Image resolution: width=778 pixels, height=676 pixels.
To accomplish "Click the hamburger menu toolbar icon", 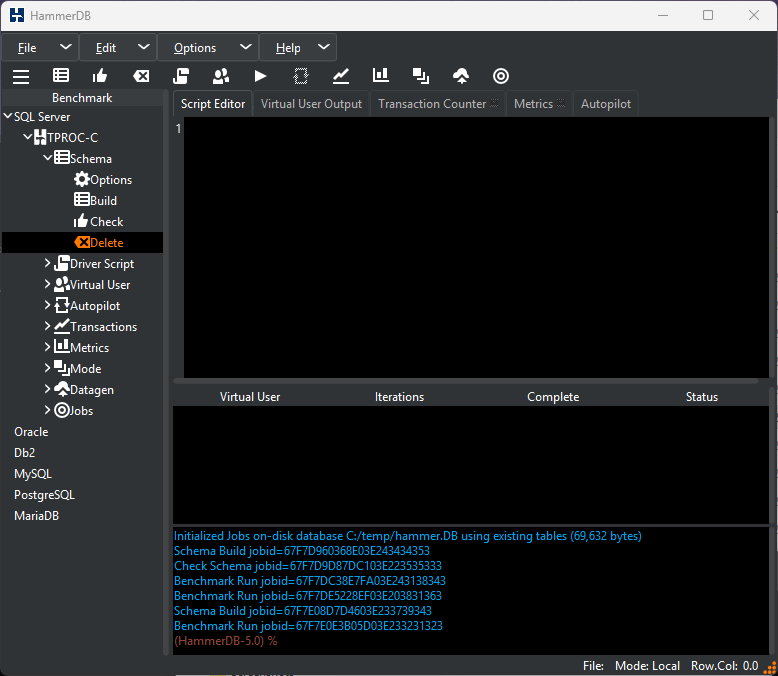I will (x=21, y=76).
